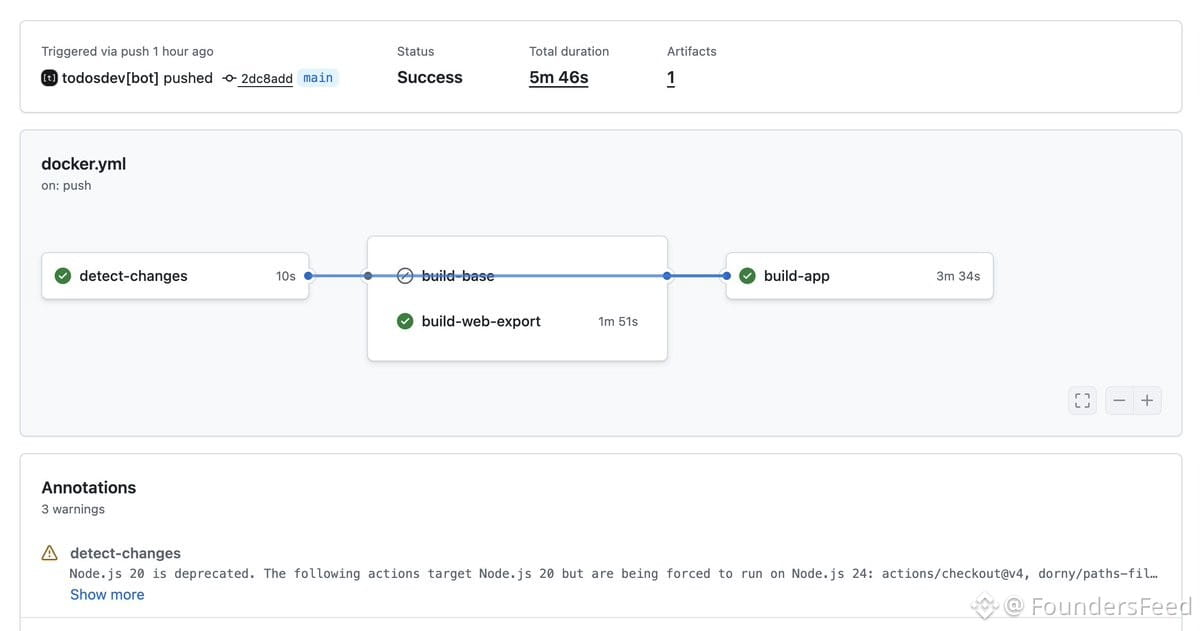Click the 3m 34s build-app duration

click(958, 276)
